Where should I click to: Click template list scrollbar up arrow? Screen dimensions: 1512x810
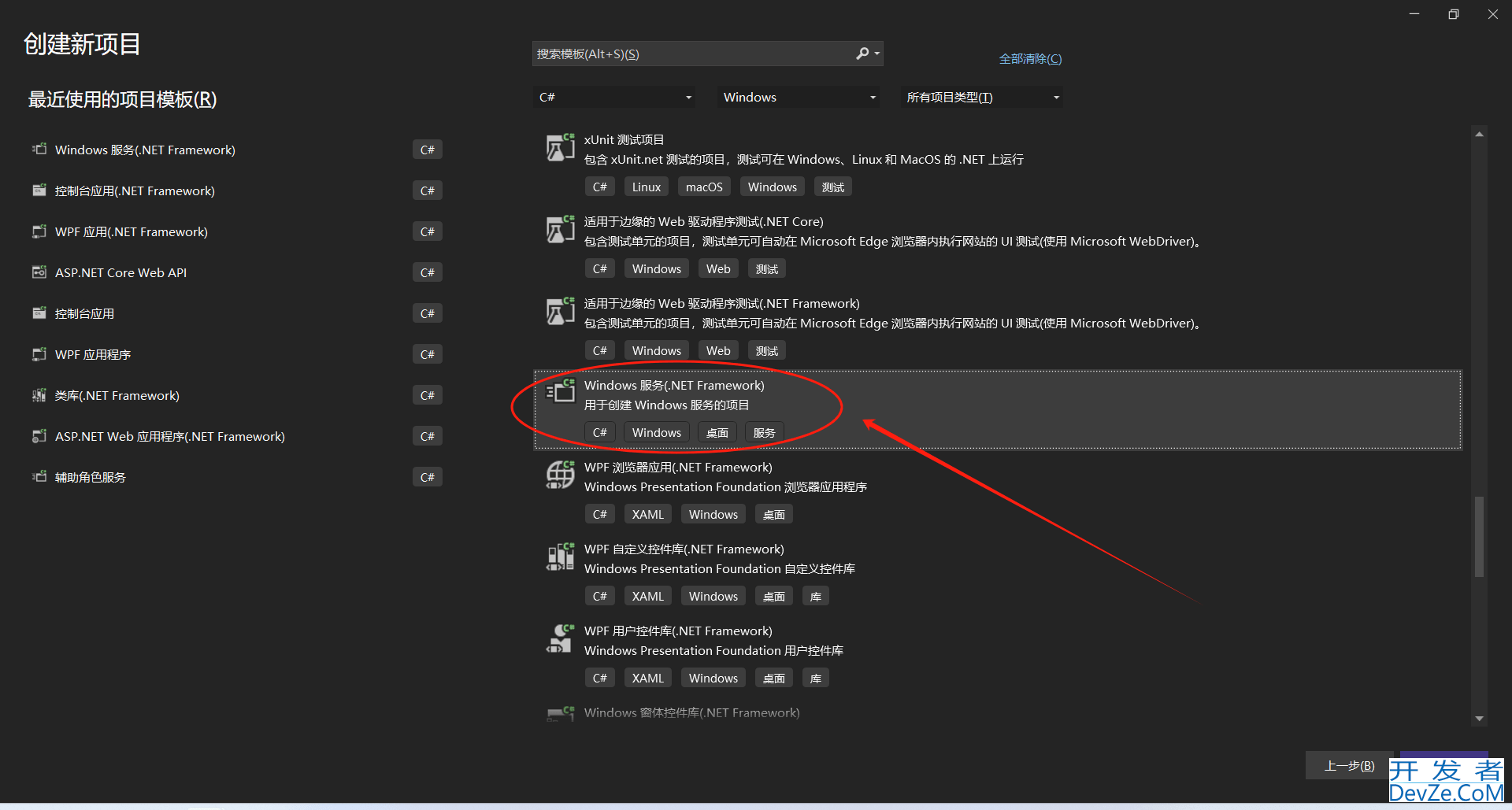[1479, 135]
